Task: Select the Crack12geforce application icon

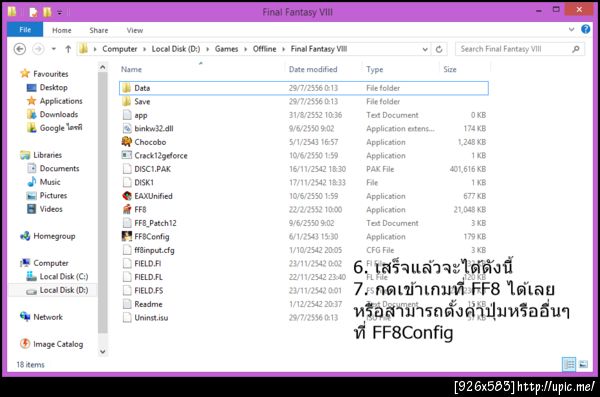Action: (127, 155)
